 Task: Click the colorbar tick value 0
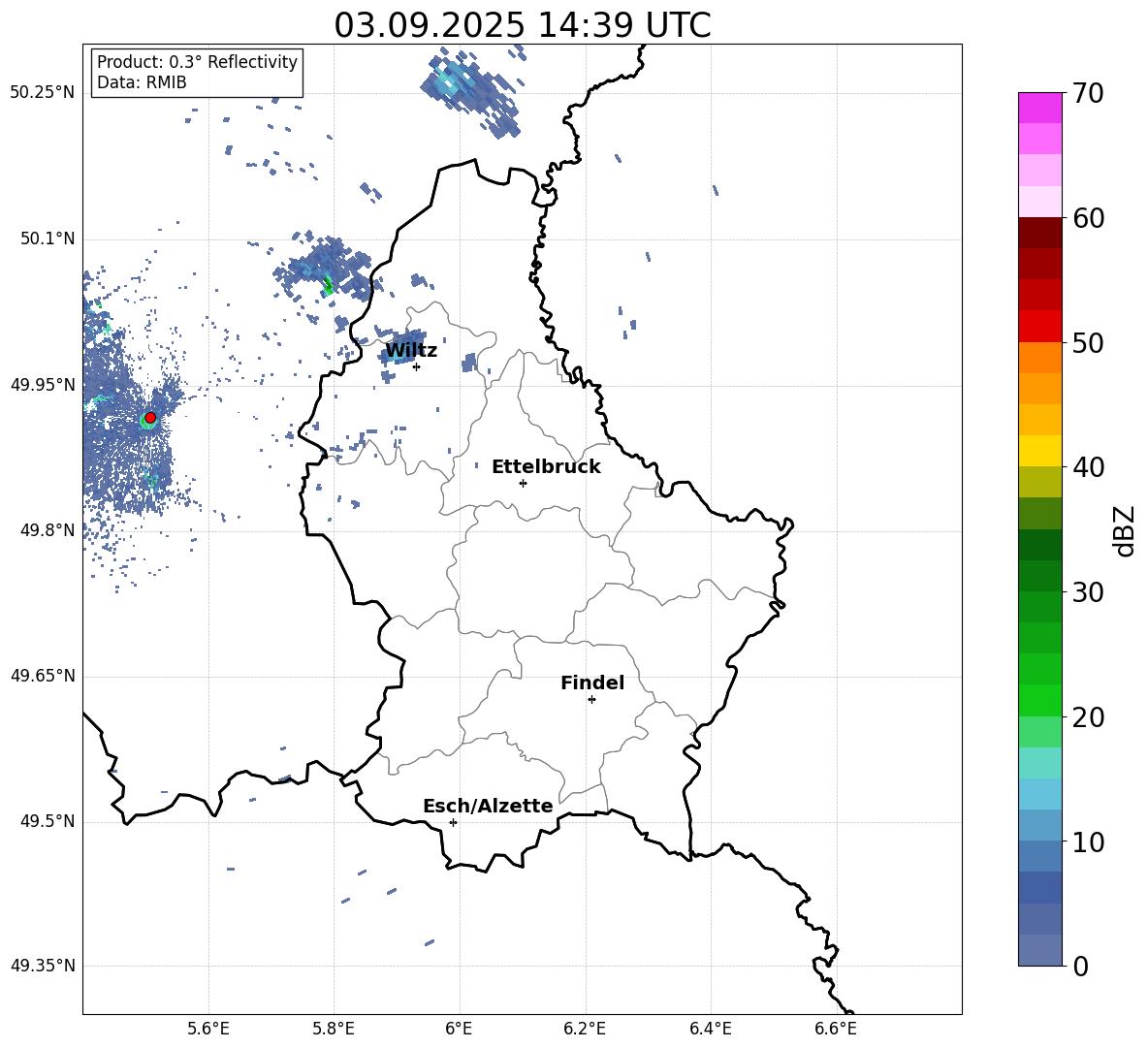click(1081, 966)
